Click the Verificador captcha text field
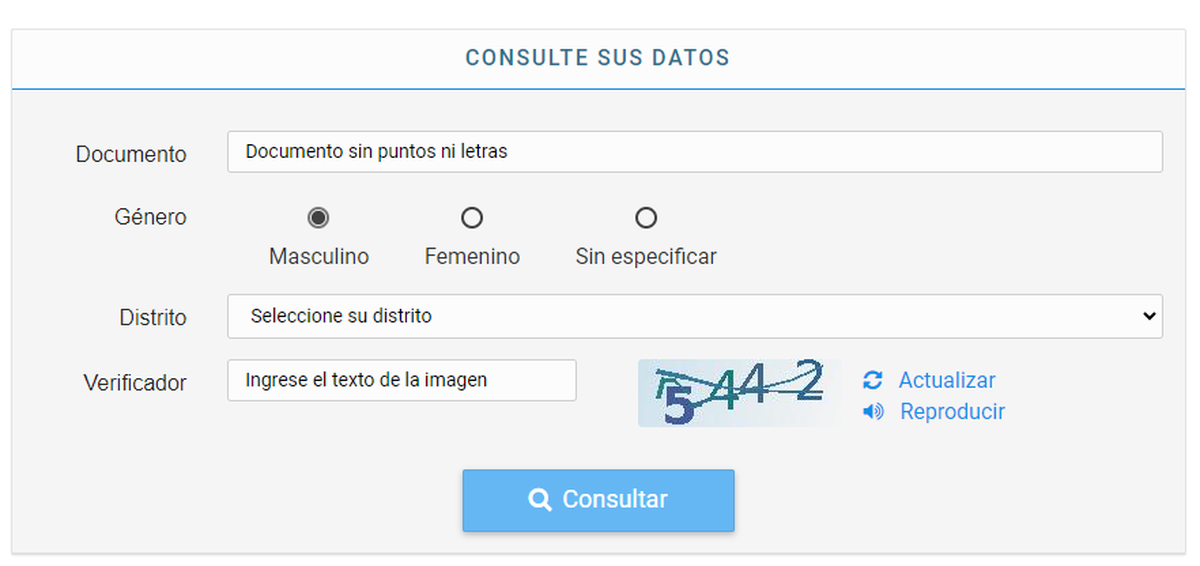The width and height of the screenshot is (1200, 566). pos(401,380)
